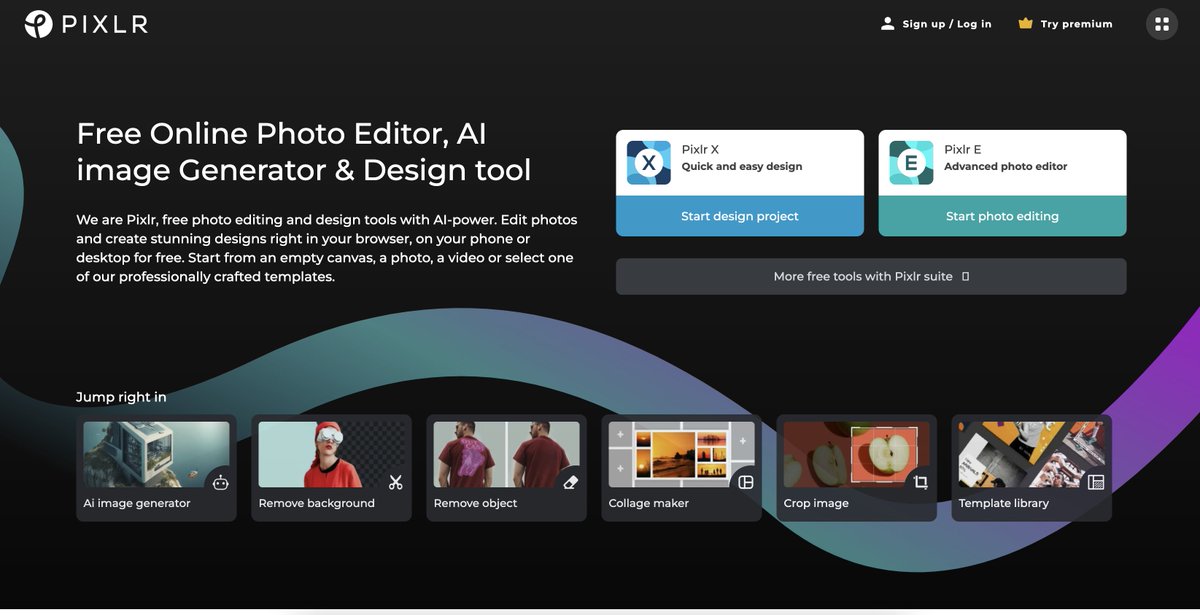Click the eraser icon on Remove object

coord(571,482)
